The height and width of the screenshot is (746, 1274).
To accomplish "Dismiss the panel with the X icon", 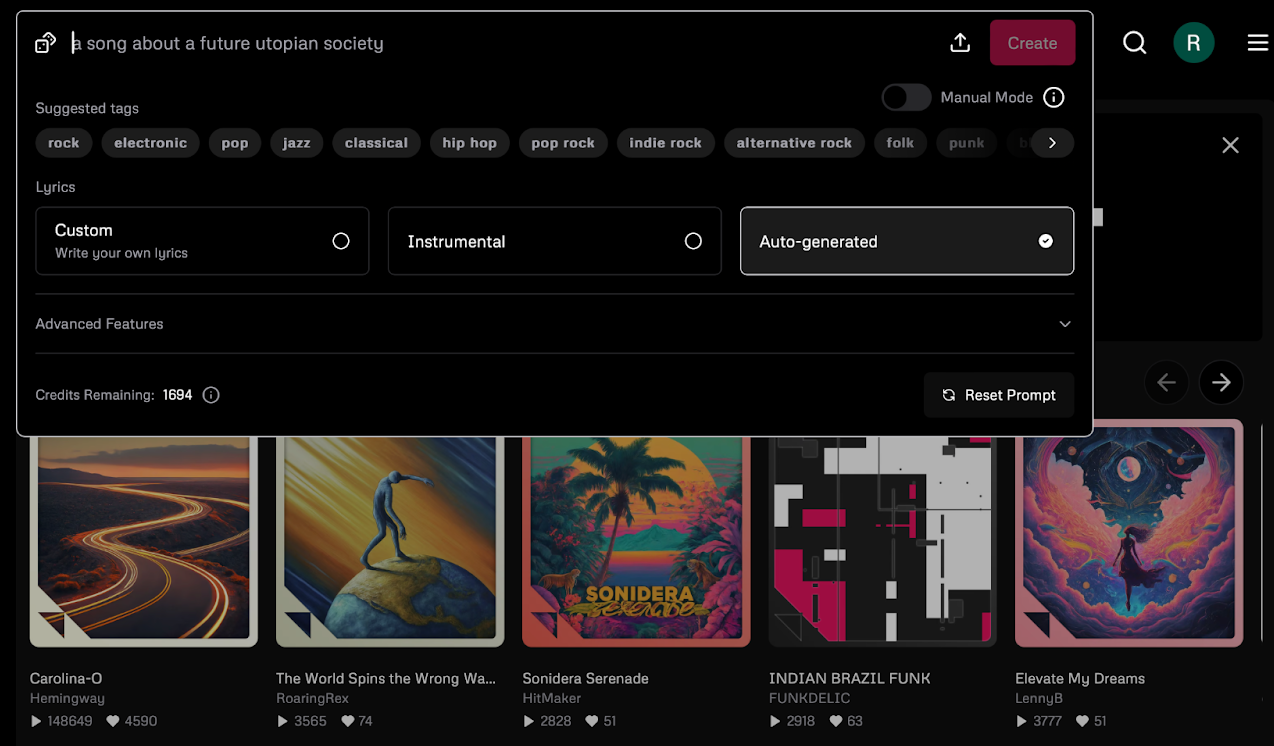I will point(1230,145).
